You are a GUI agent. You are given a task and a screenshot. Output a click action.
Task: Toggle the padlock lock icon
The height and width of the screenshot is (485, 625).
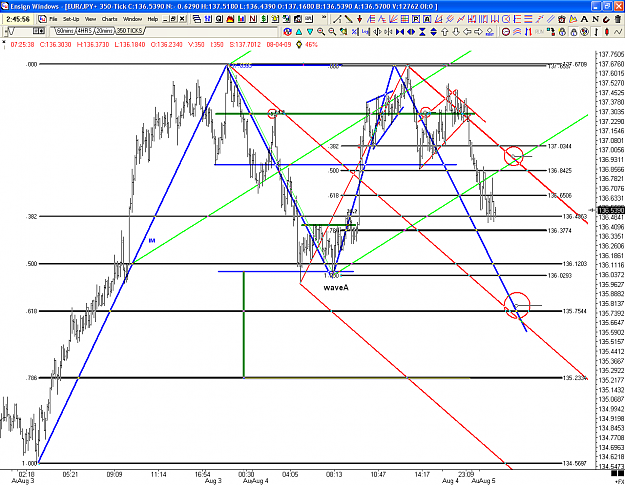tap(574, 31)
